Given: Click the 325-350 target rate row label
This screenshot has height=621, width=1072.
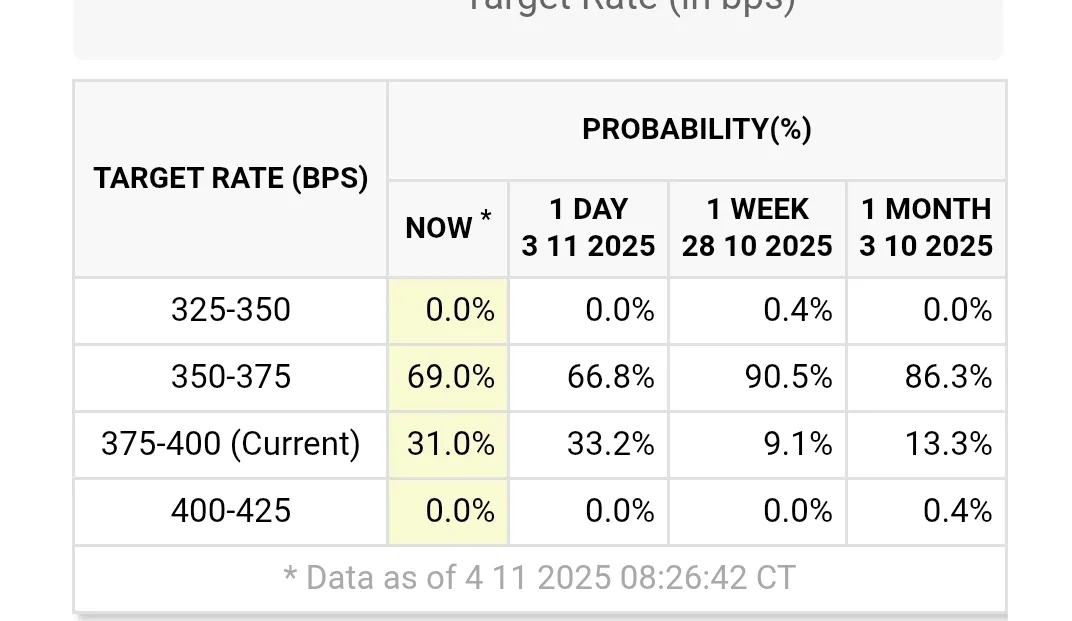Looking at the screenshot, I should click(231, 310).
